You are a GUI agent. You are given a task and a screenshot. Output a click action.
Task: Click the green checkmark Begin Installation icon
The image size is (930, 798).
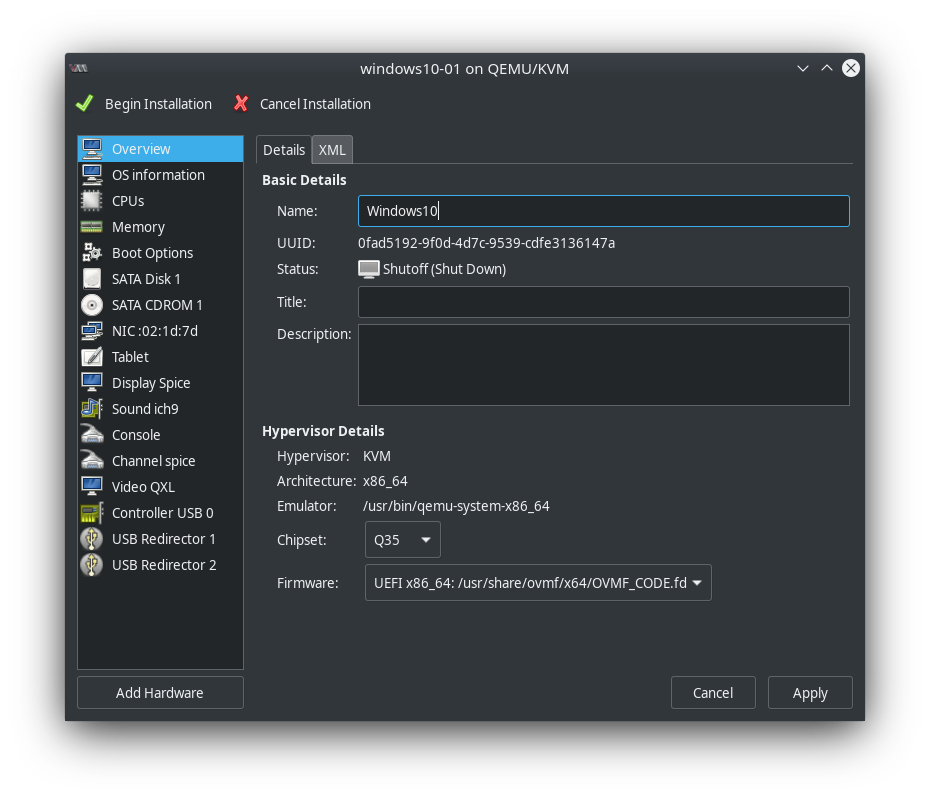pyautogui.click(x=85, y=104)
